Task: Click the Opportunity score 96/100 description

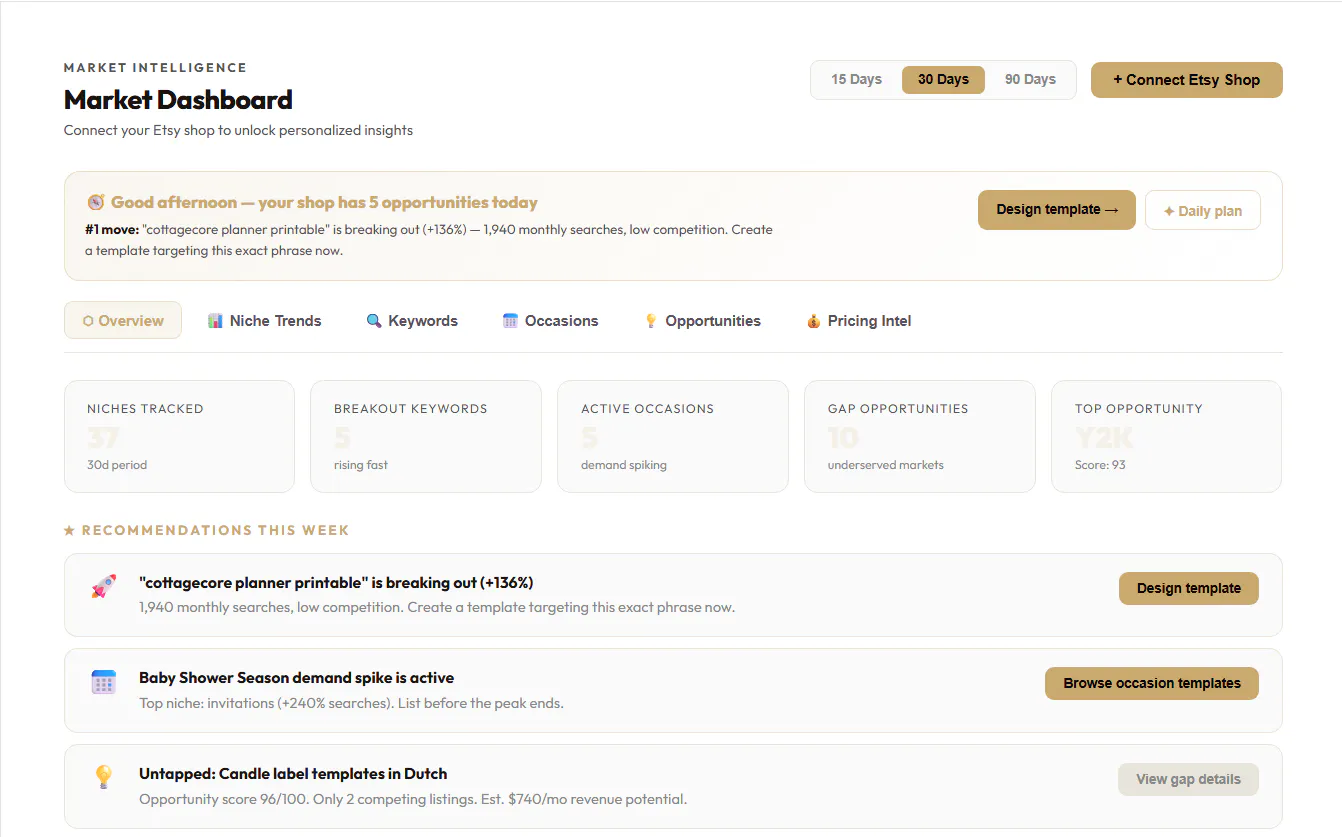Action: click(413, 799)
